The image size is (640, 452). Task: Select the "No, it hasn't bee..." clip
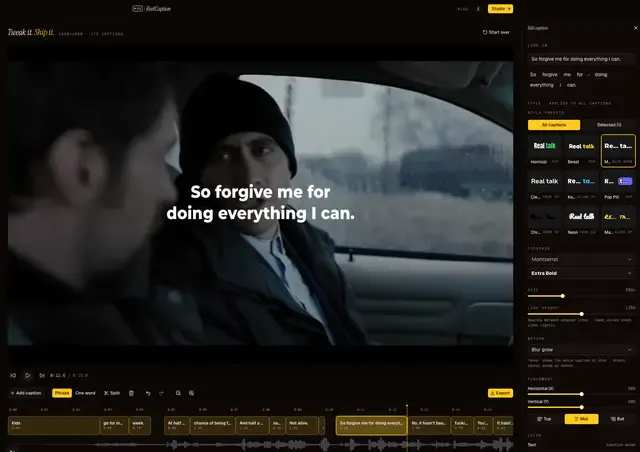click(429, 425)
